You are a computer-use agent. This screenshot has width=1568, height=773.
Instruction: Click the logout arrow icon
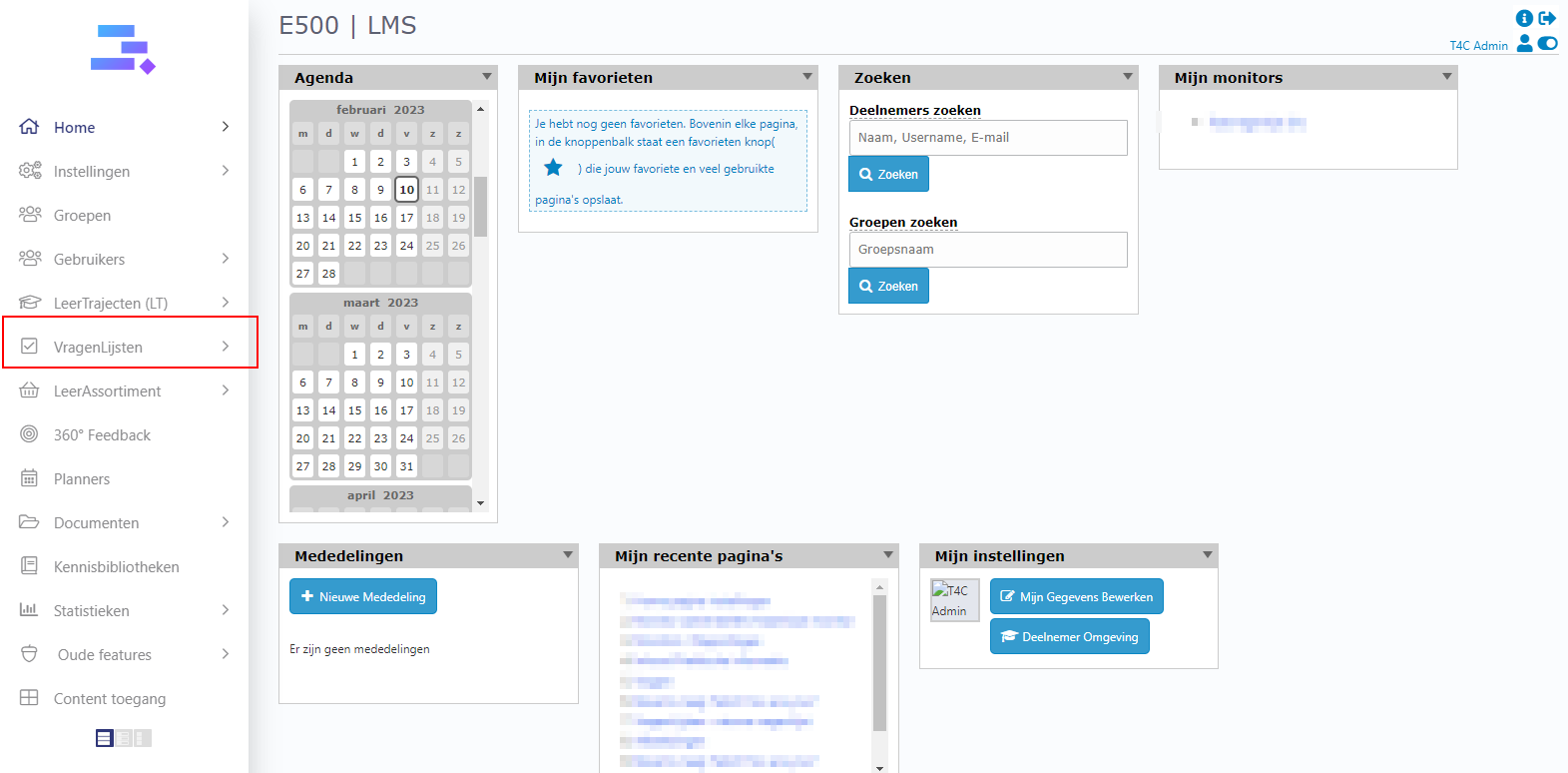click(x=1547, y=18)
